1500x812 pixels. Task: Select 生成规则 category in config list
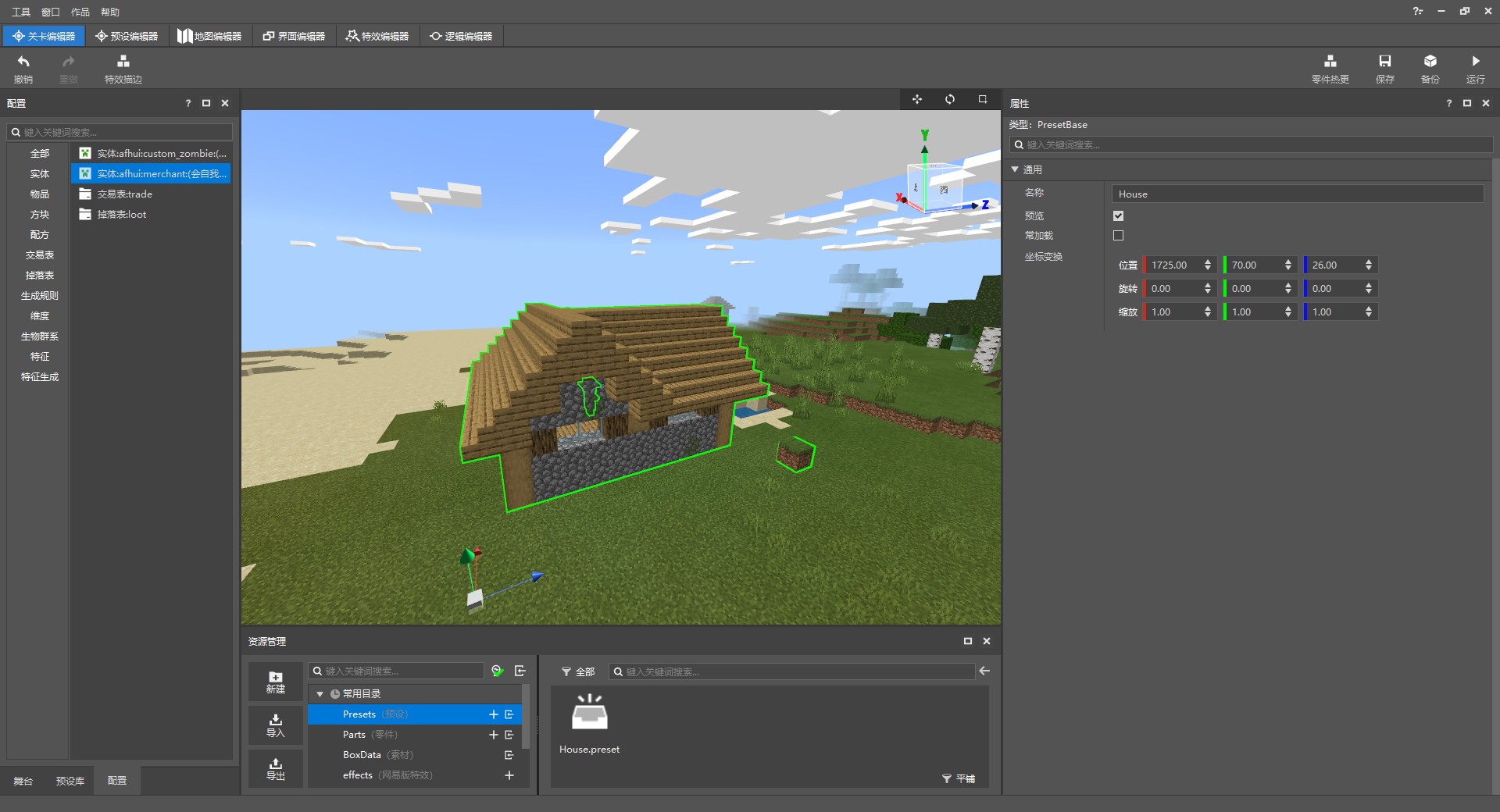(39, 296)
